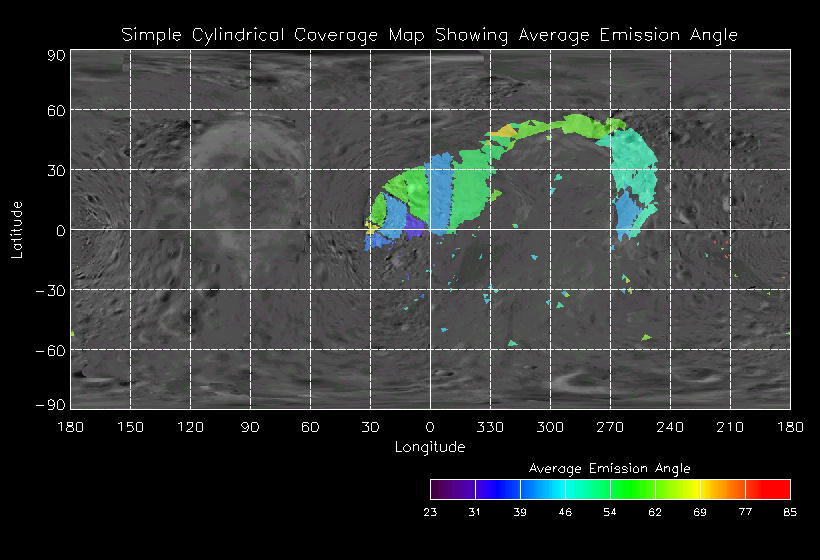Click the latitude tick label −60
The image size is (820, 560).
tap(52, 350)
